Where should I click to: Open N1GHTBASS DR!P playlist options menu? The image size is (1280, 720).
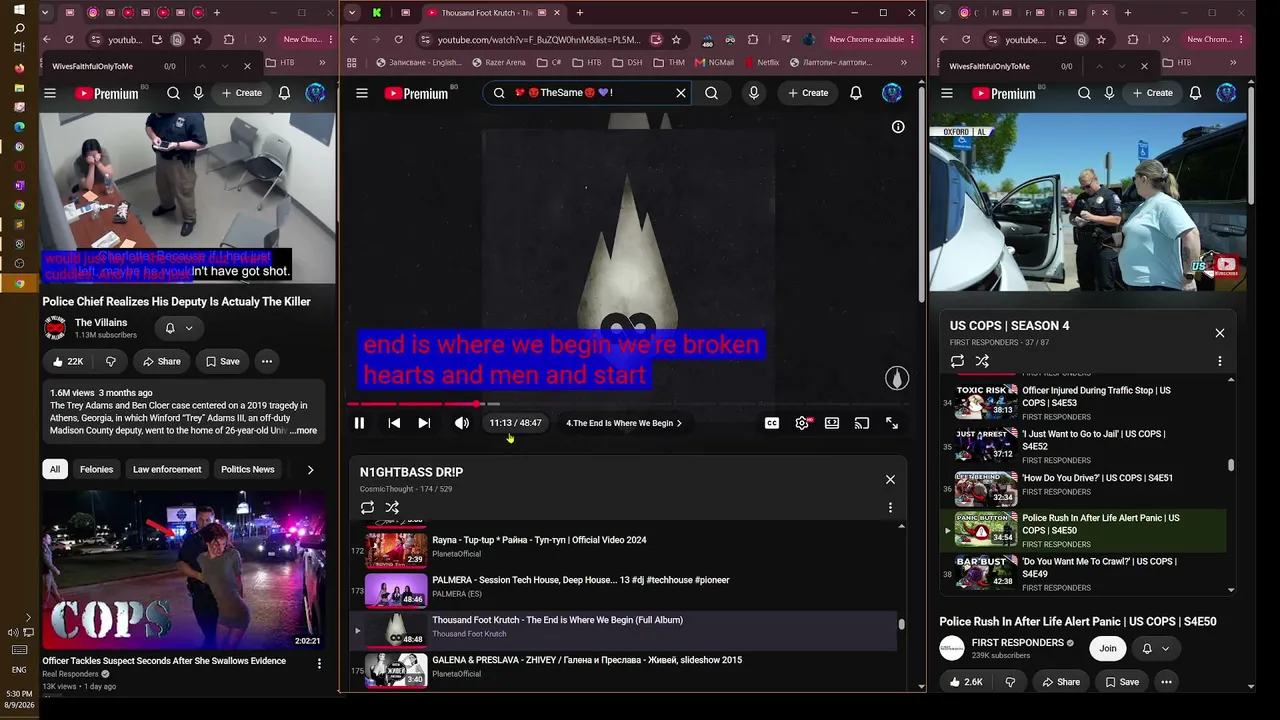pyautogui.click(x=890, y=508)
